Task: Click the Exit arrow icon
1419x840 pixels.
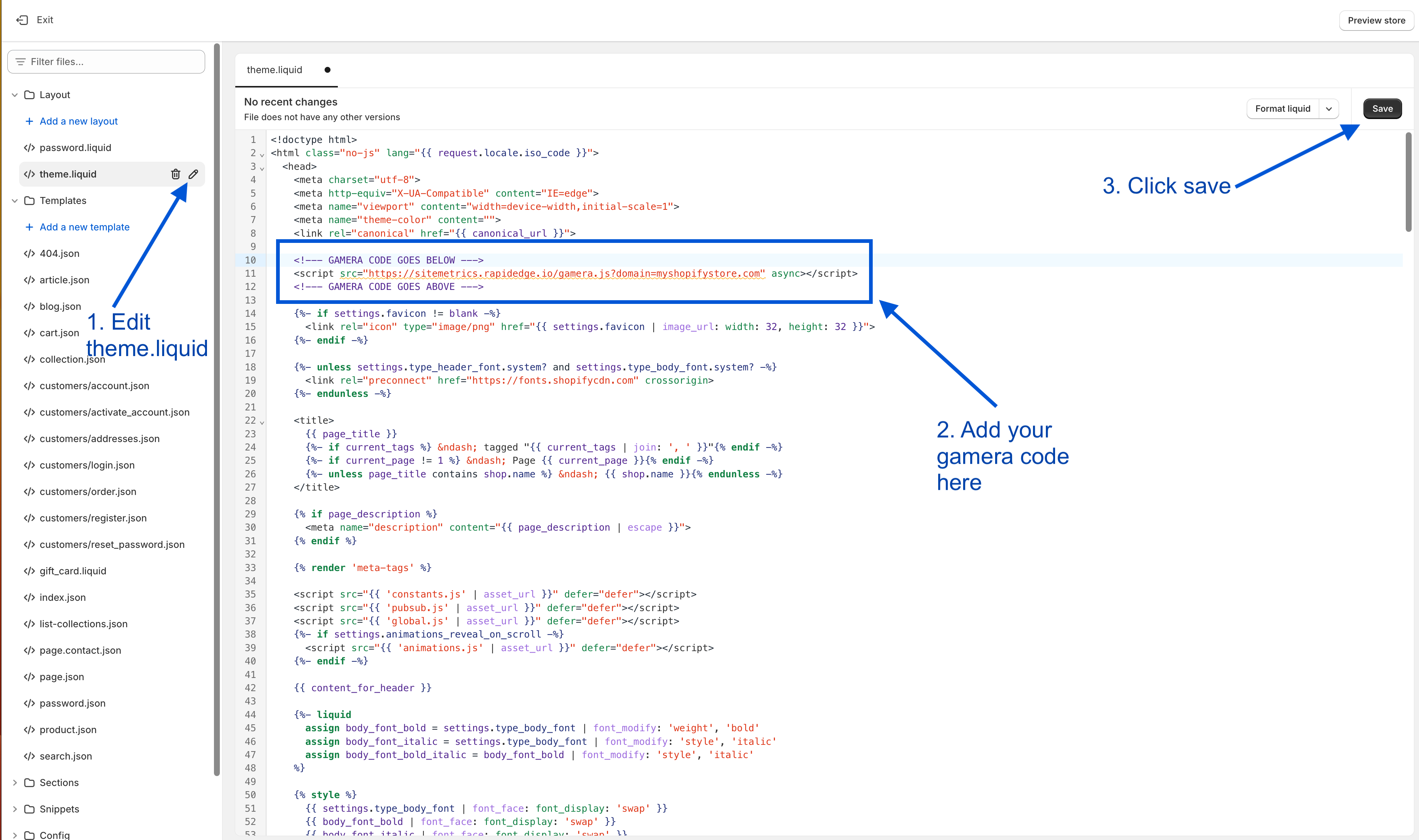Action: (22, 19)
